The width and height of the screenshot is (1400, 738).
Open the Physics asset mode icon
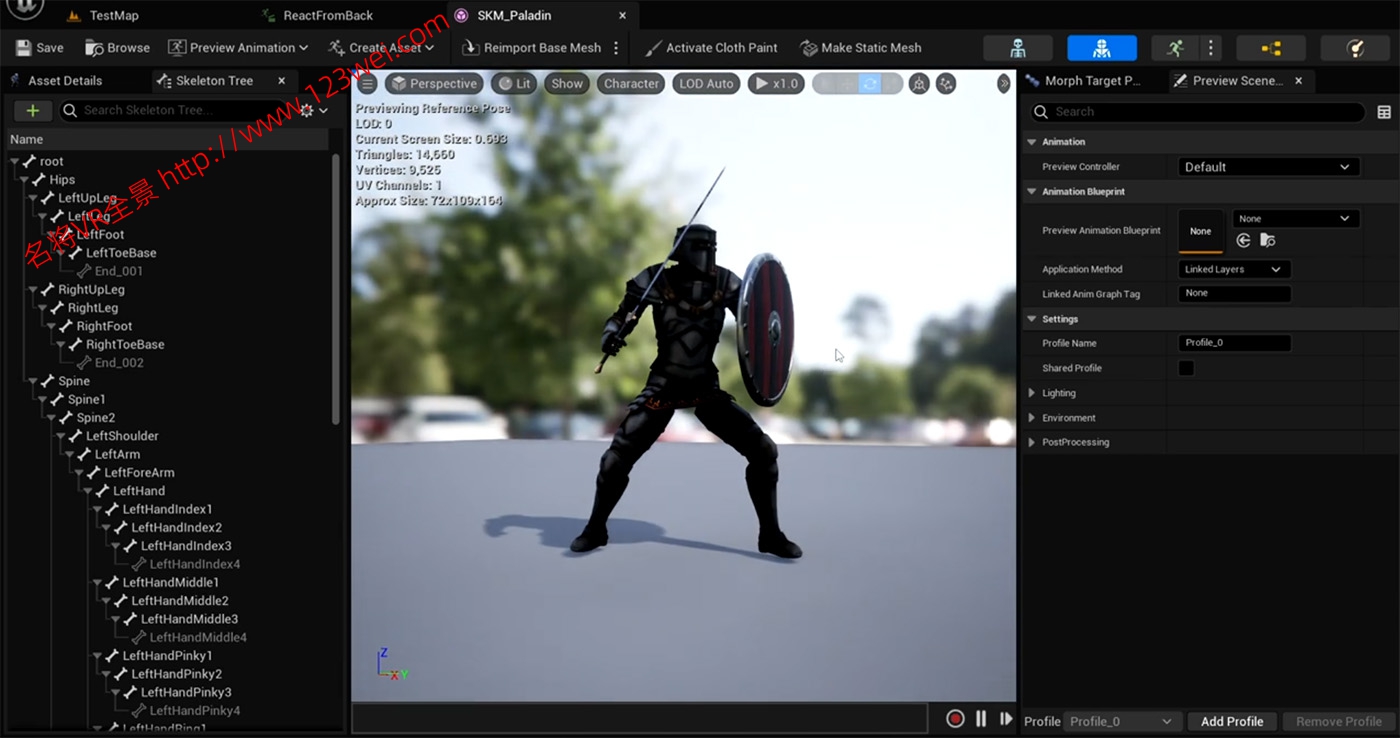point(1355,48)
